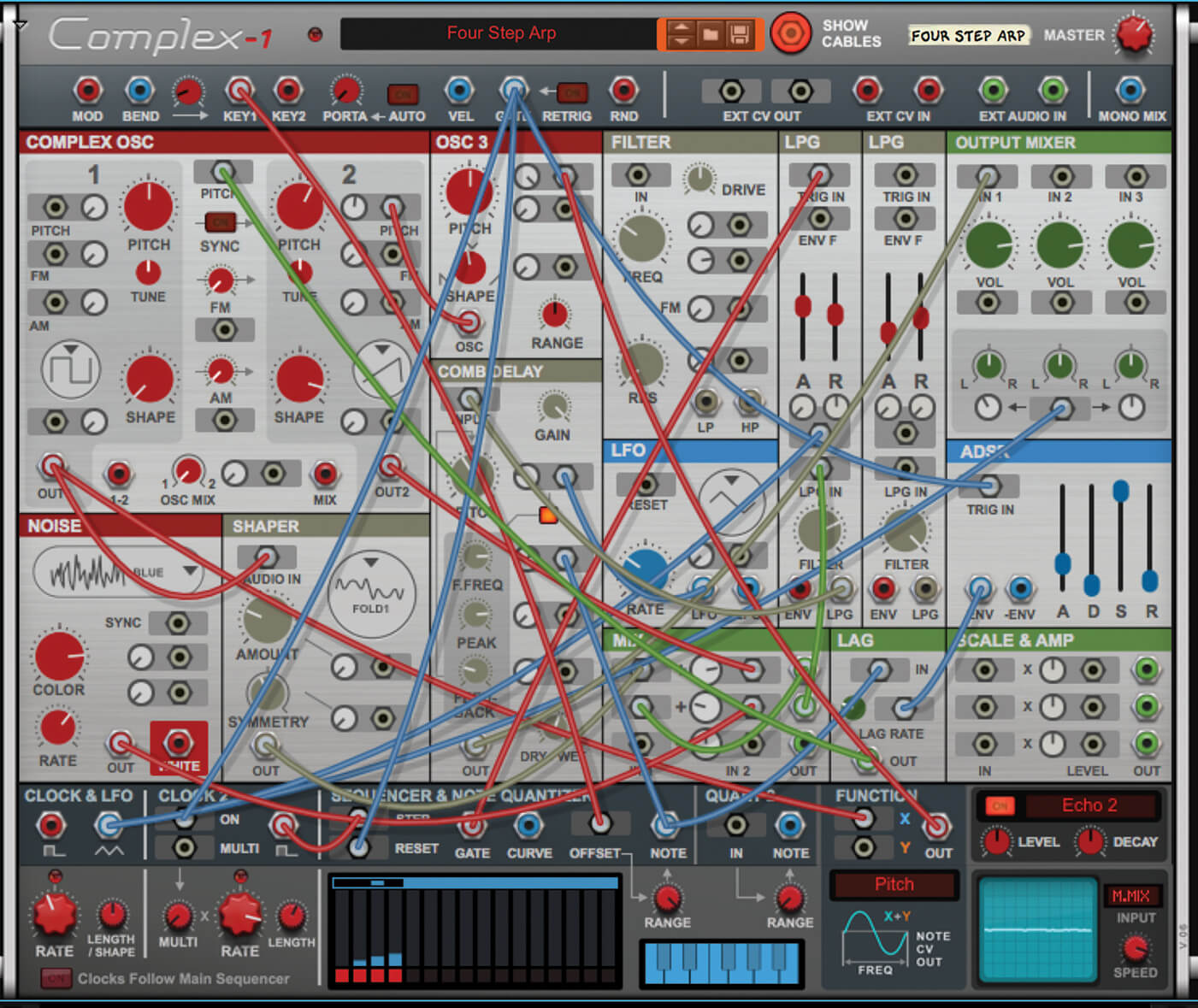
Task: Click the oscilloscope display near the Speed knob
Action: (x=1037, y=932)
